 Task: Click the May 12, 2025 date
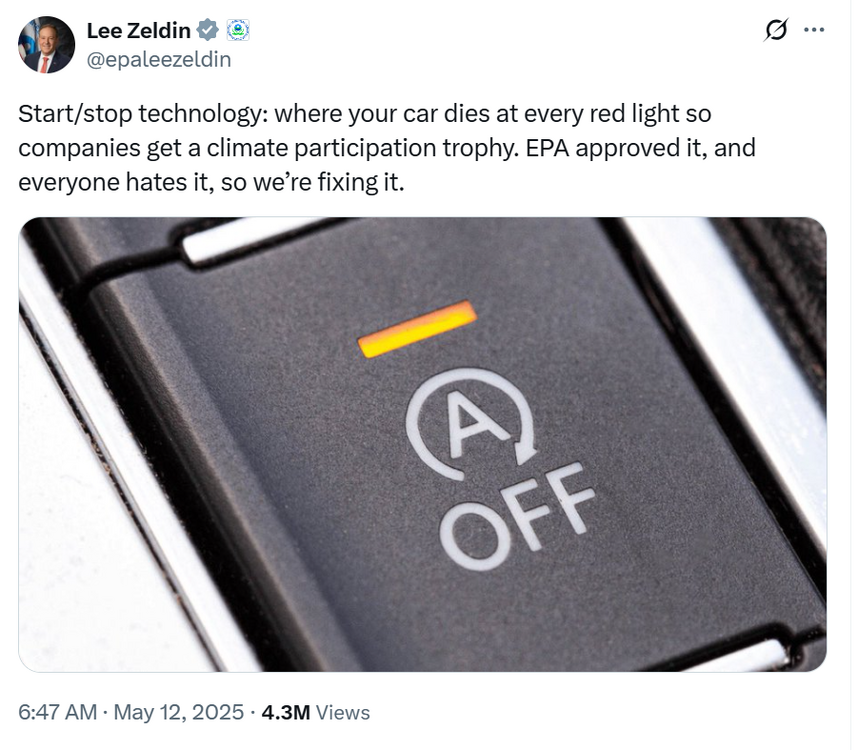[179, 713]
